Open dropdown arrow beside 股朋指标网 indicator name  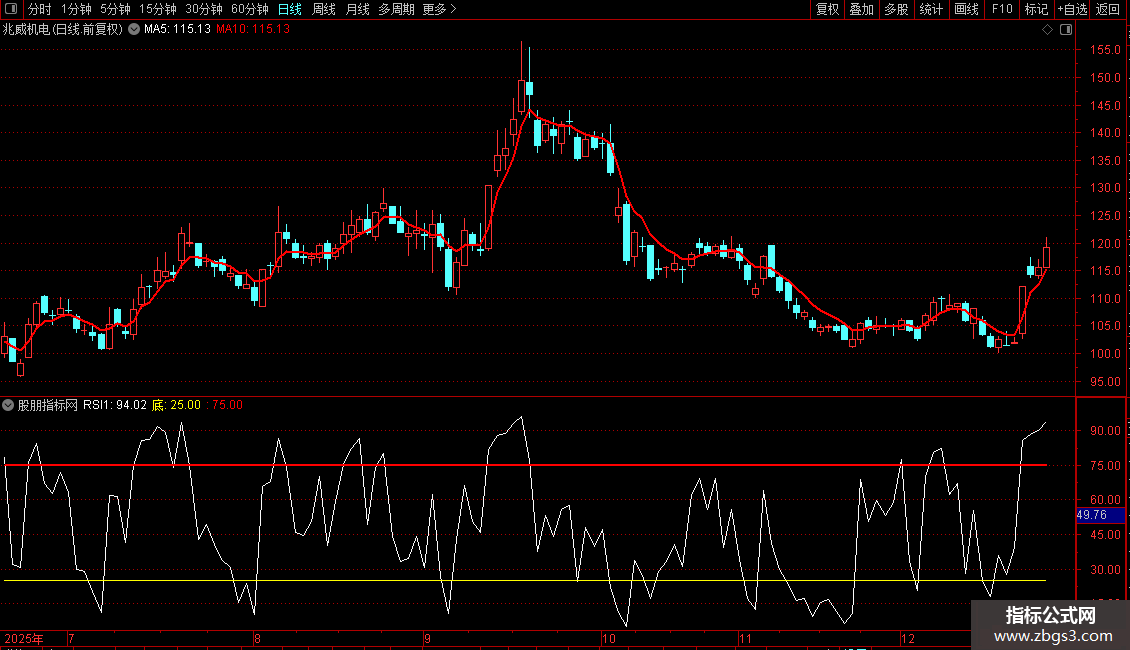pos(8,405)
